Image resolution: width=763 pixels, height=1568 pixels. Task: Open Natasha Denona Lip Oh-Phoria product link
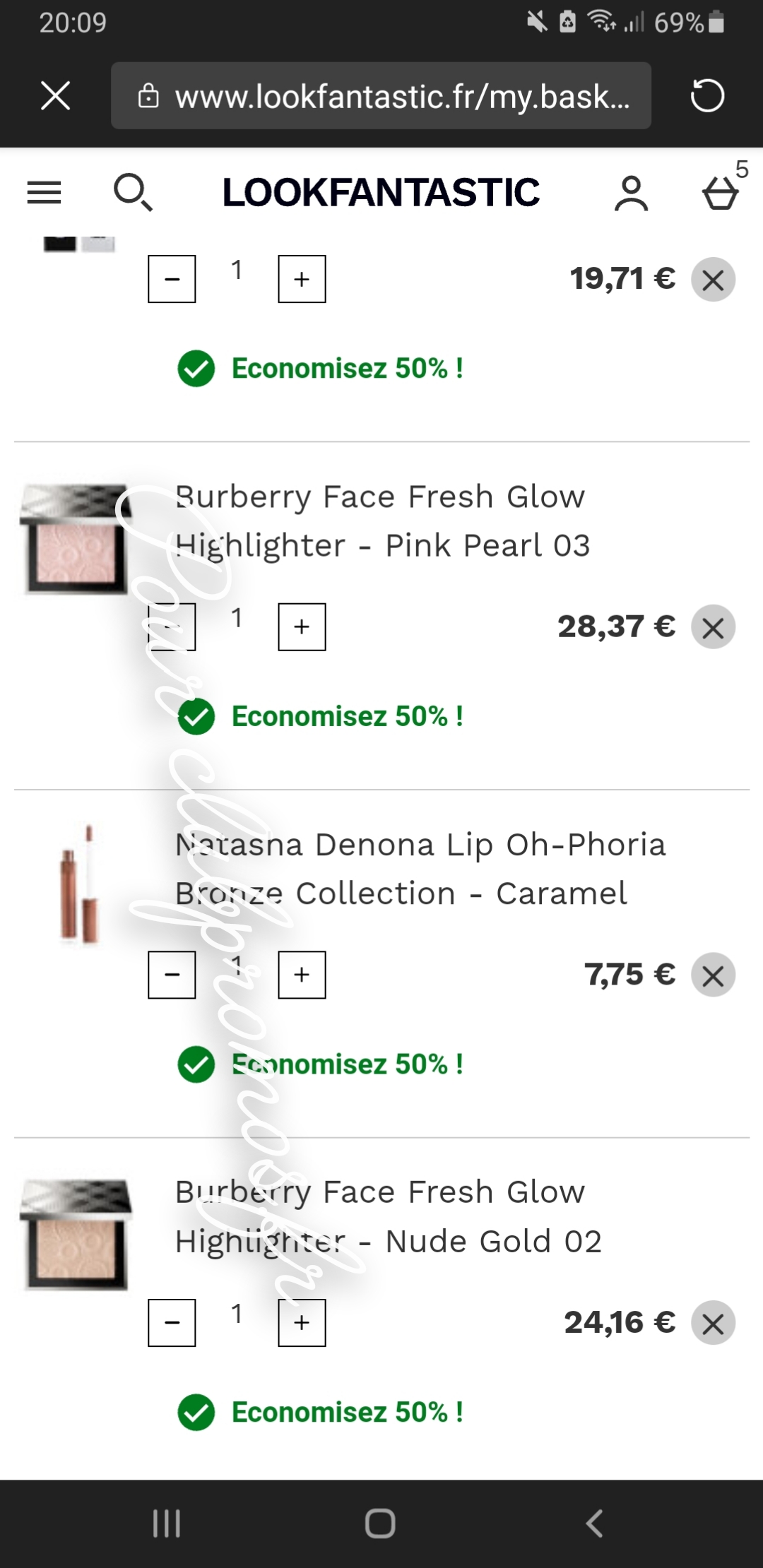[420, 869]
